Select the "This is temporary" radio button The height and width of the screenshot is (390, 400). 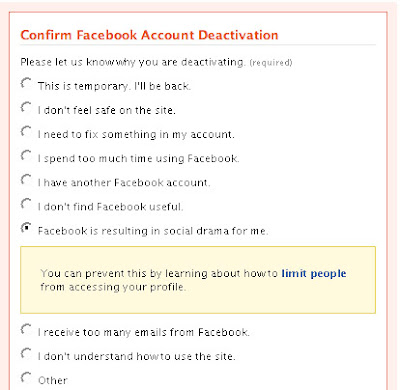pos(26,83)
